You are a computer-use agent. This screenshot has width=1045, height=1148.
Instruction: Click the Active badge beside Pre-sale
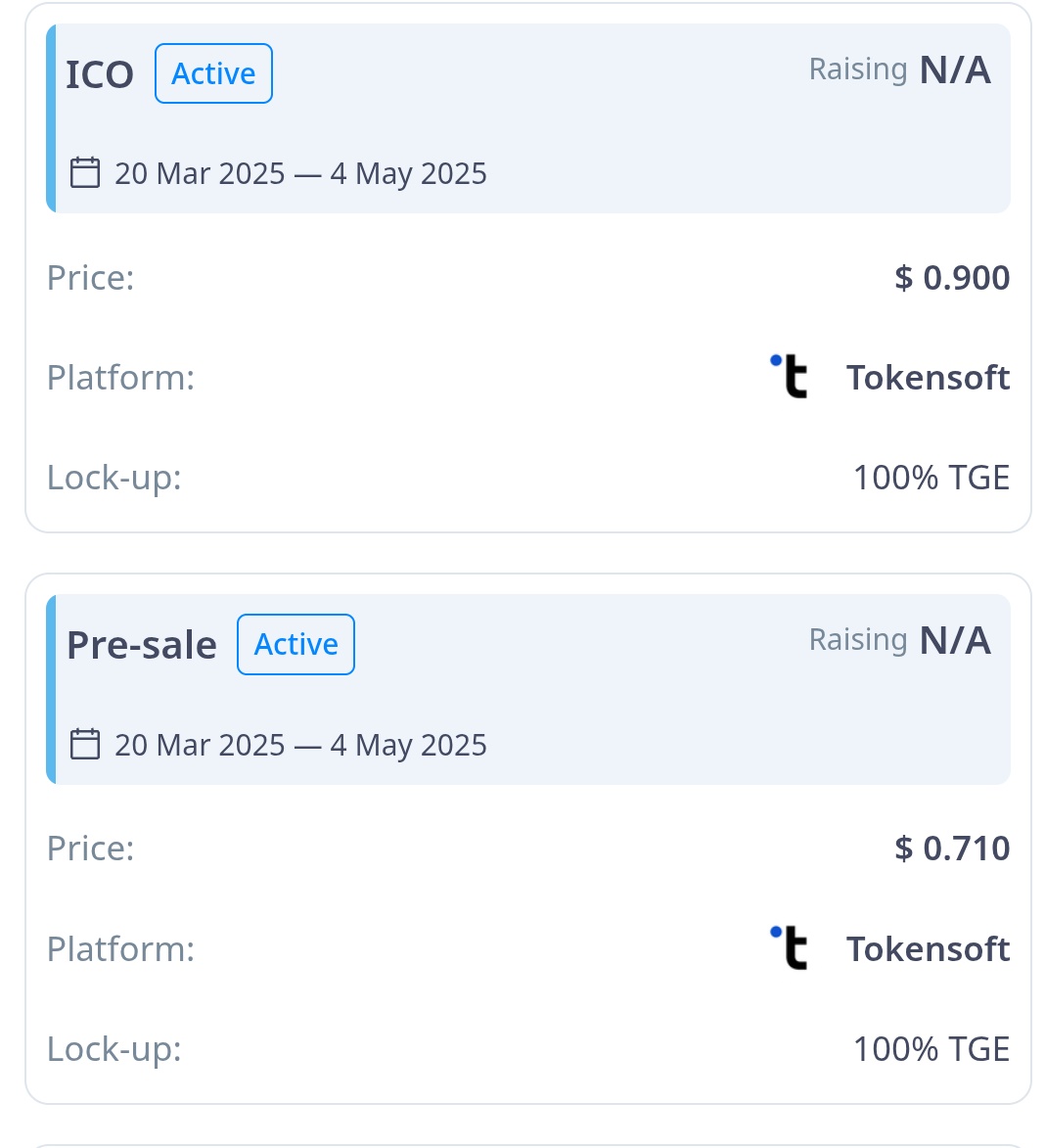(x=295, y=644)
